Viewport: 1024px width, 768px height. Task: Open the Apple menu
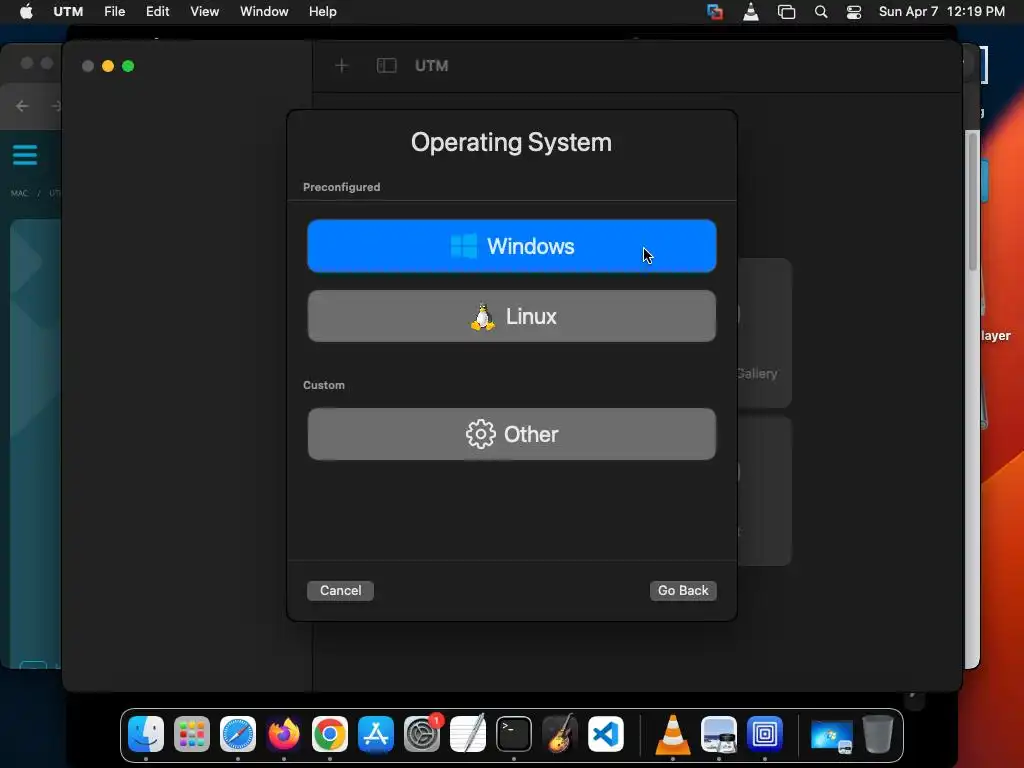26,11
